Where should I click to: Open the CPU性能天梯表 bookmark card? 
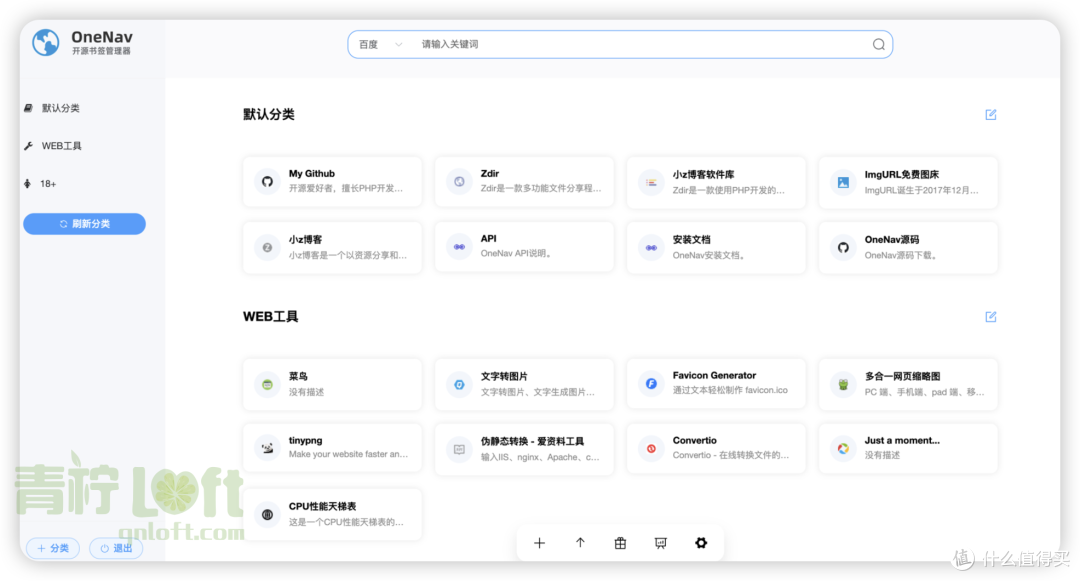(333, 514)
